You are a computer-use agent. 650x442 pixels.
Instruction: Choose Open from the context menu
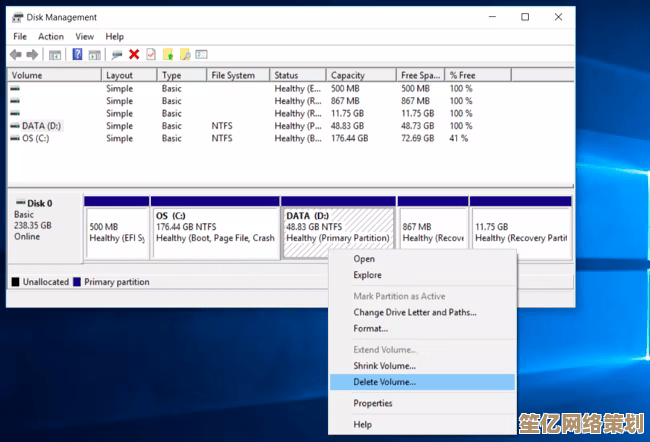[x=422, y=259]
